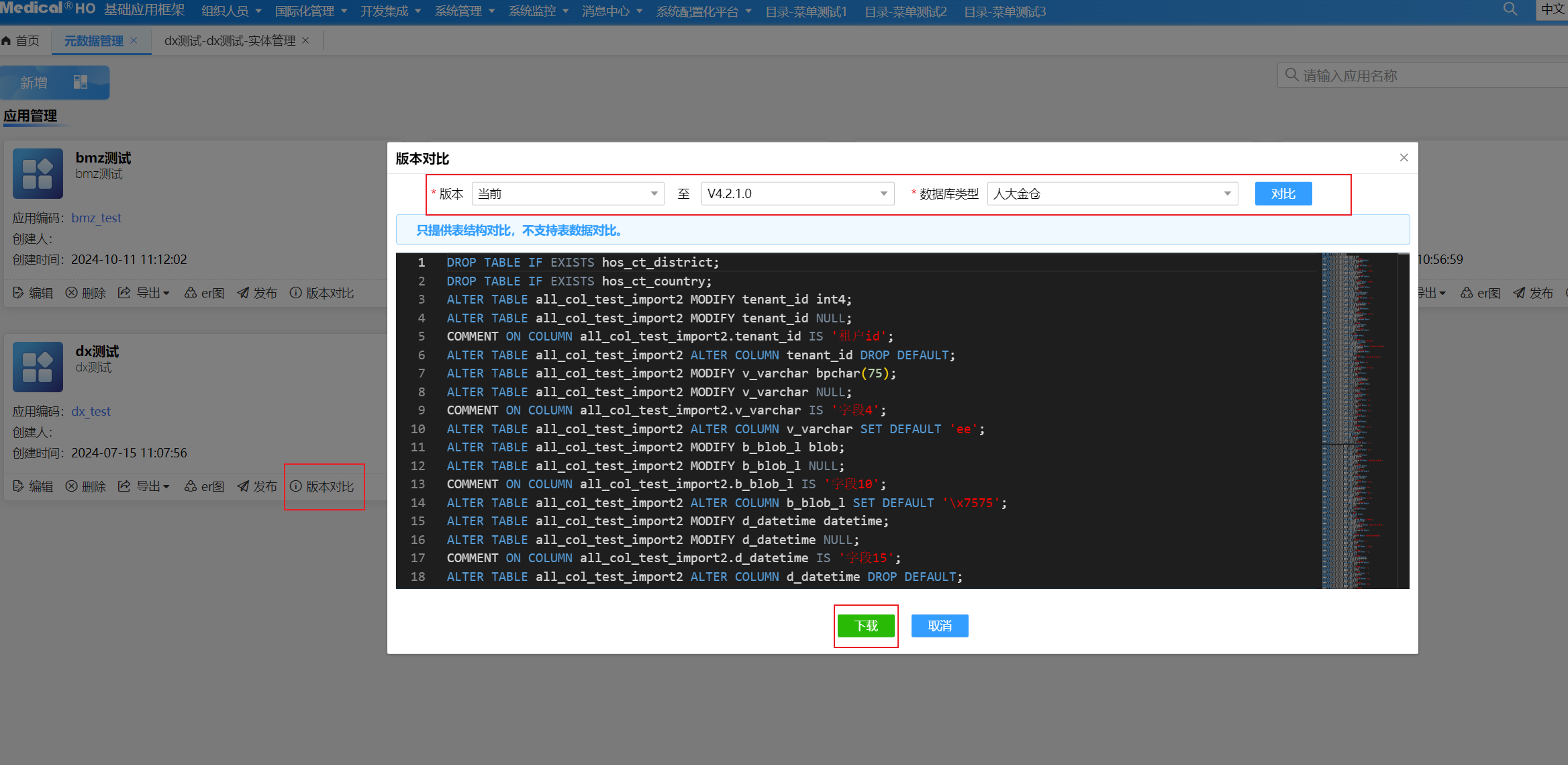Click the 取消 button
Image resolution: width=1568 pixels, height=765 pixels.
point(940,626)
